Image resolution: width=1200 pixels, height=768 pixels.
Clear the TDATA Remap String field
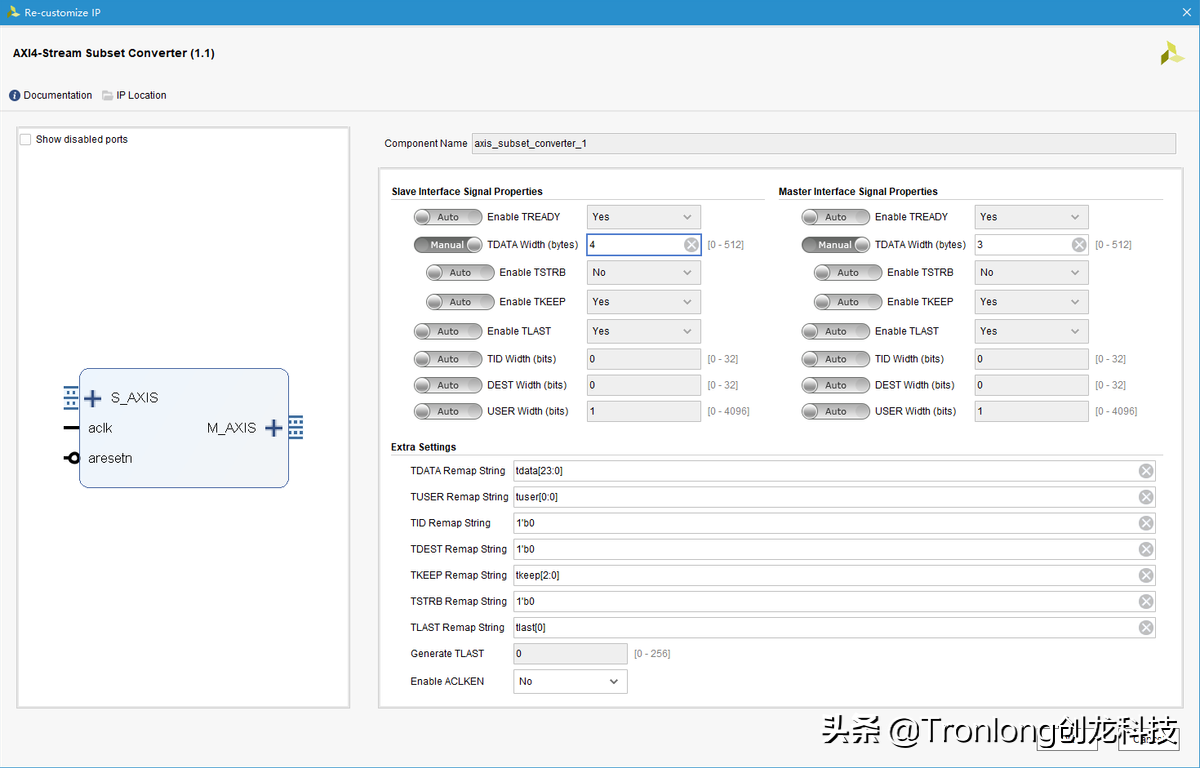pos(1146,471)
